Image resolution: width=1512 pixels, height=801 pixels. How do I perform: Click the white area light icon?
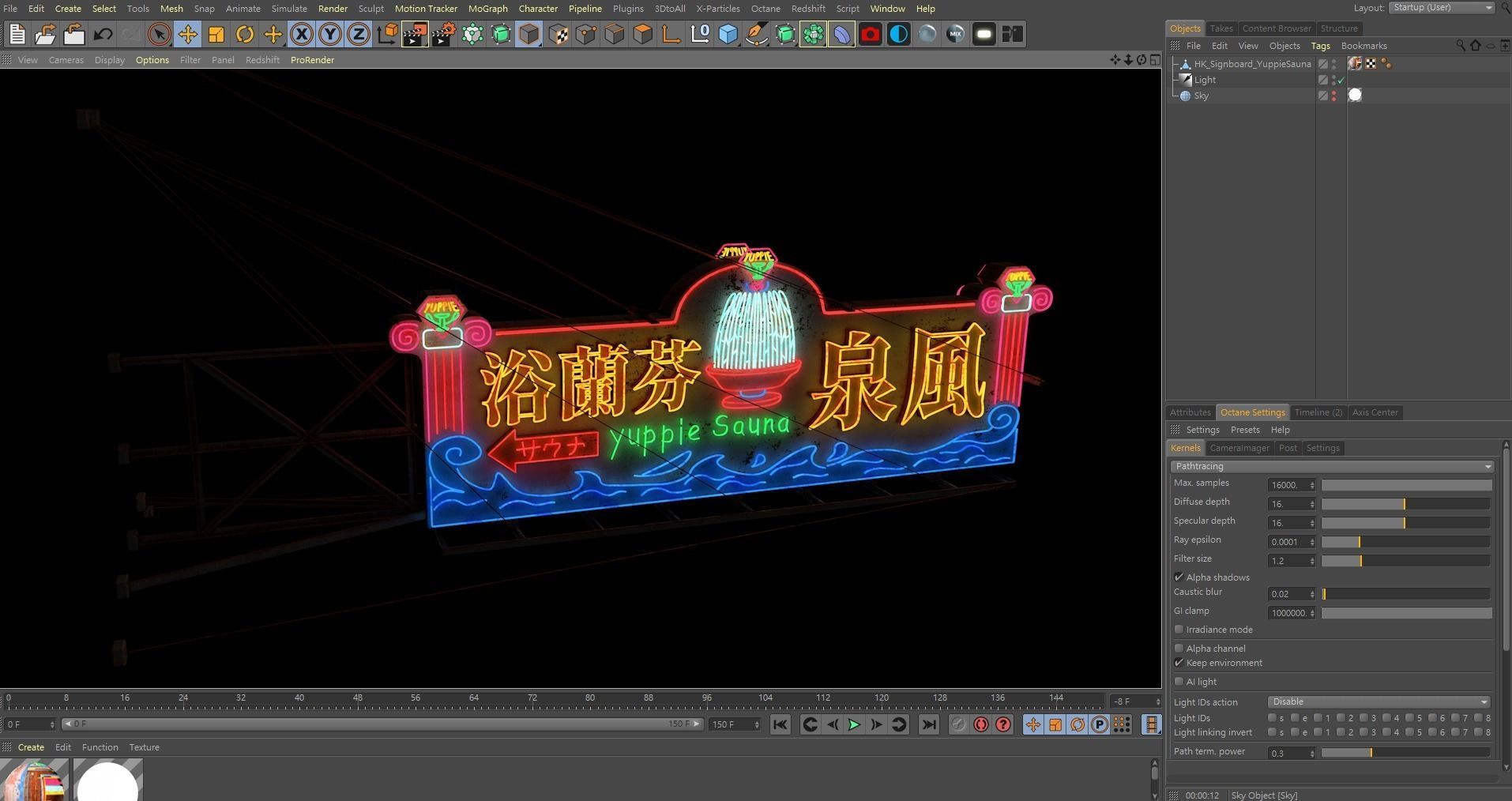[x=984, y=34]
